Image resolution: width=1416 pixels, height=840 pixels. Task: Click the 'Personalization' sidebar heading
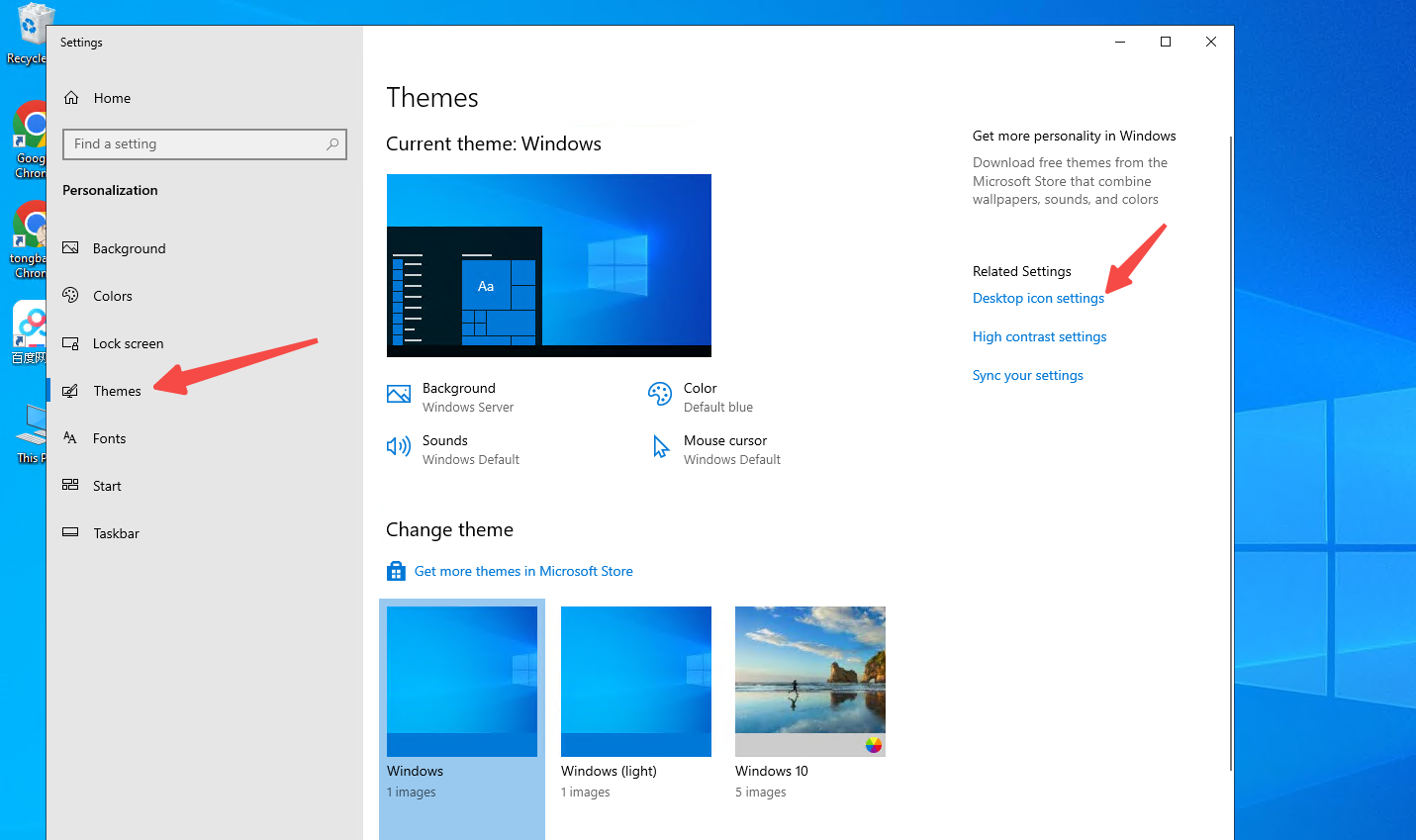coord(110,190)
